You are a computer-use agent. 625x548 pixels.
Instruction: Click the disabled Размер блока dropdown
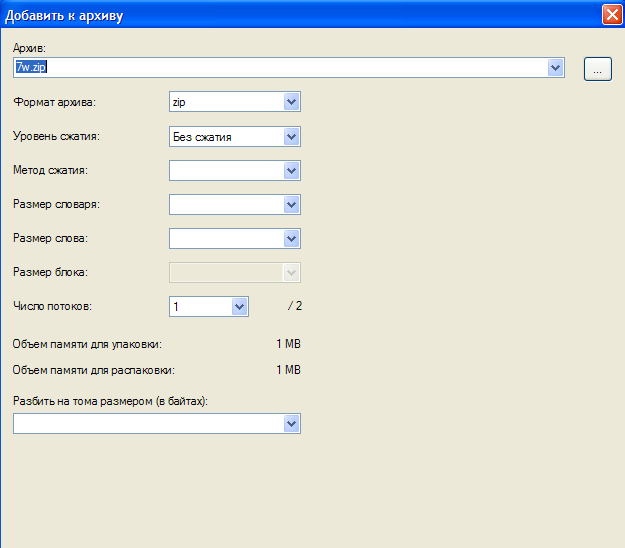[234, 272]
